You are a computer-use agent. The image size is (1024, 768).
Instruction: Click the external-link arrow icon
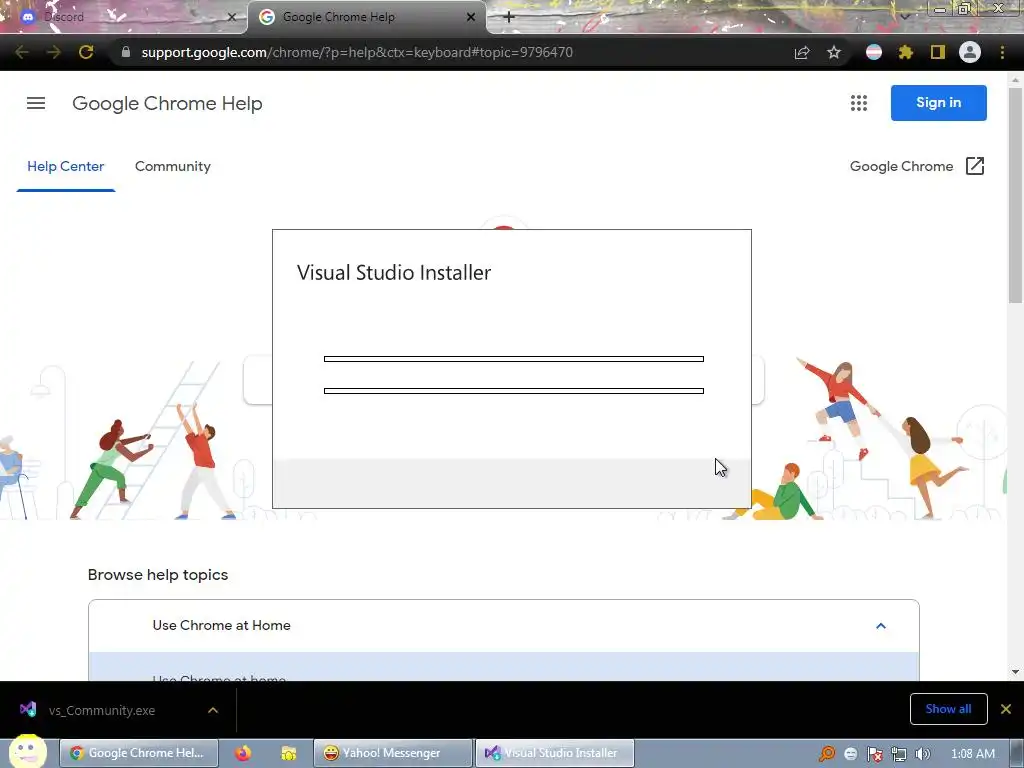(x=974, y=166)
